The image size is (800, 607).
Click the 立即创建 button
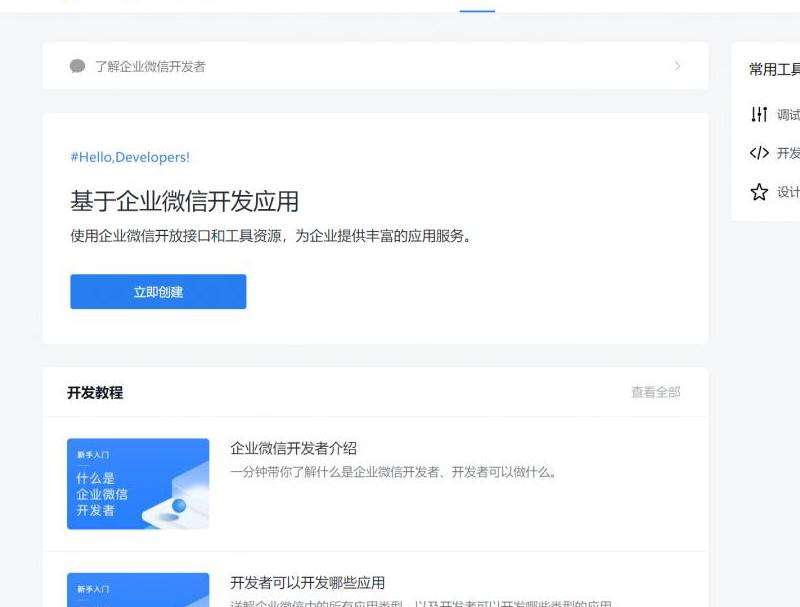[158, 292]
